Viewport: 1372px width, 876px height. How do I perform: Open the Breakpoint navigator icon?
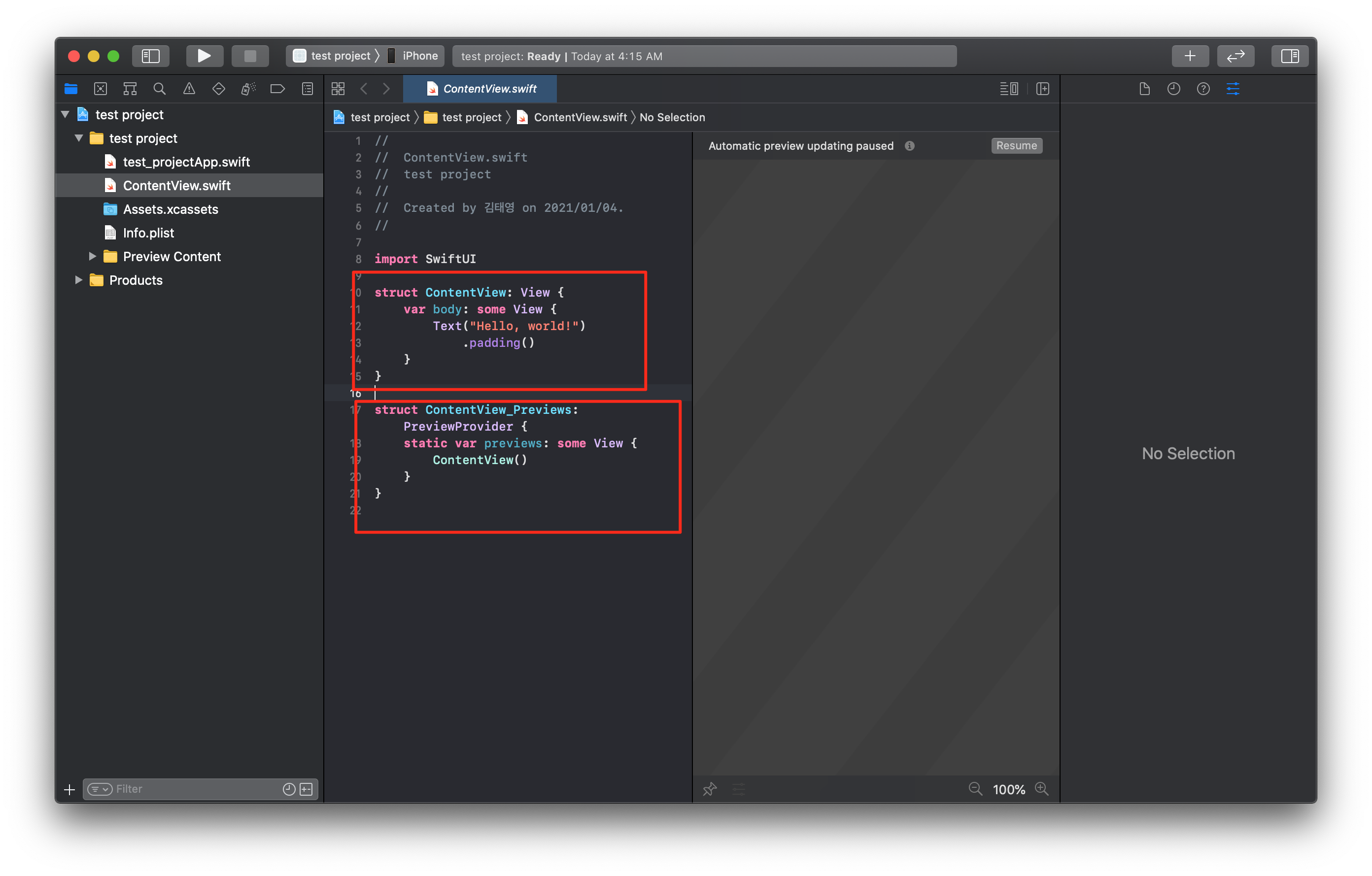pos(277,89)
